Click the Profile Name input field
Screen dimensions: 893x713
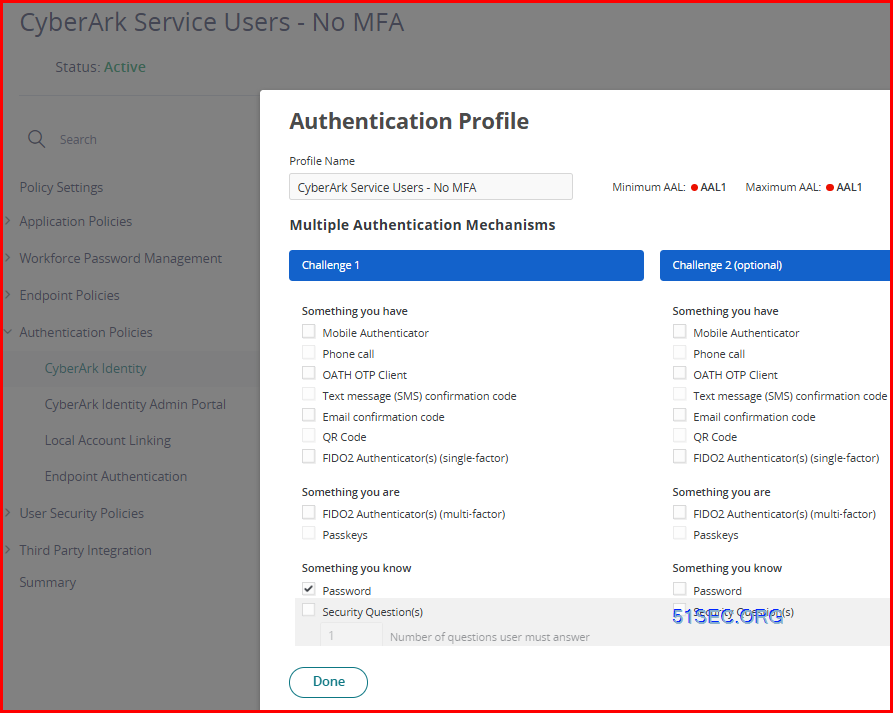[431, 187]
